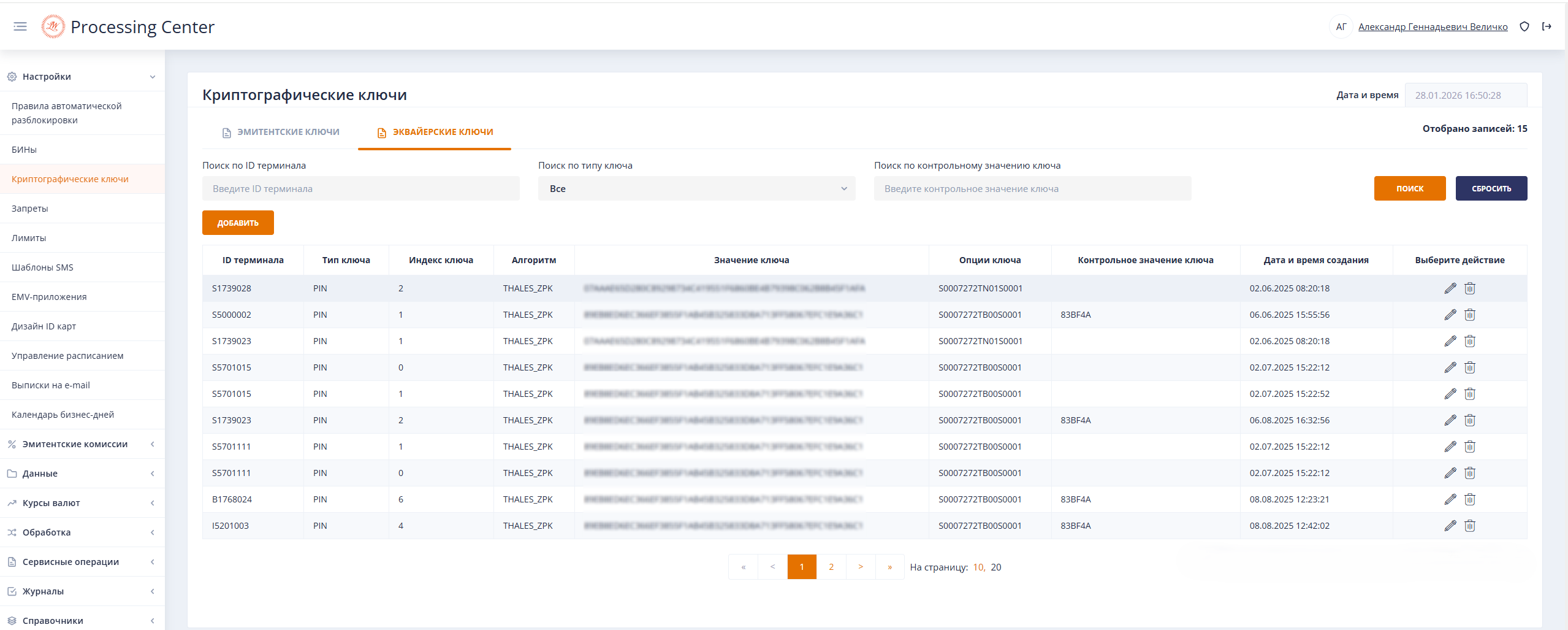Edit key for terminal B1768024
Screen dimensions: 1568x630
point(1450,499)
